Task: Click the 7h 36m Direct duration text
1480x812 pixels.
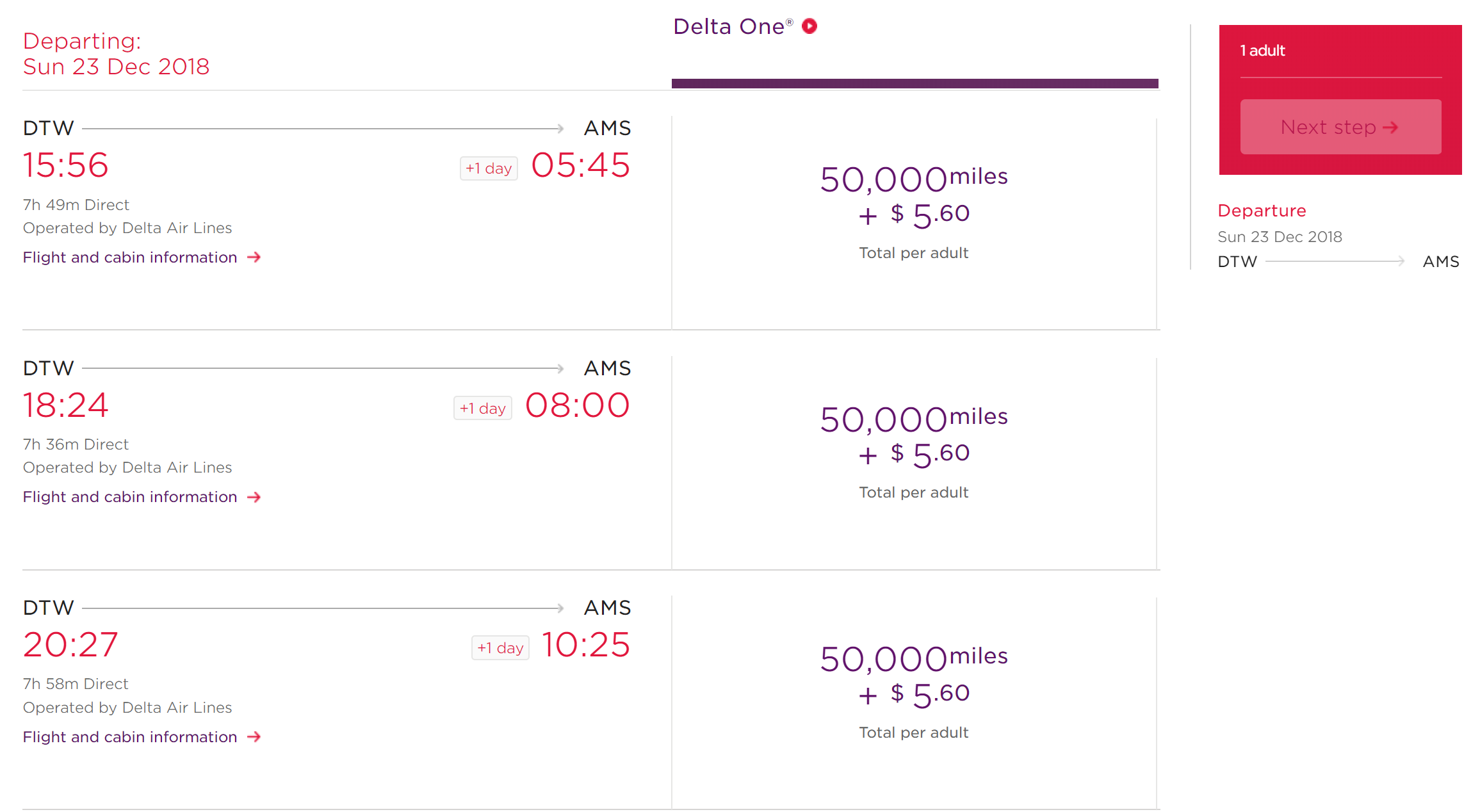Action: pyautogui.click(x=76, y=444)
